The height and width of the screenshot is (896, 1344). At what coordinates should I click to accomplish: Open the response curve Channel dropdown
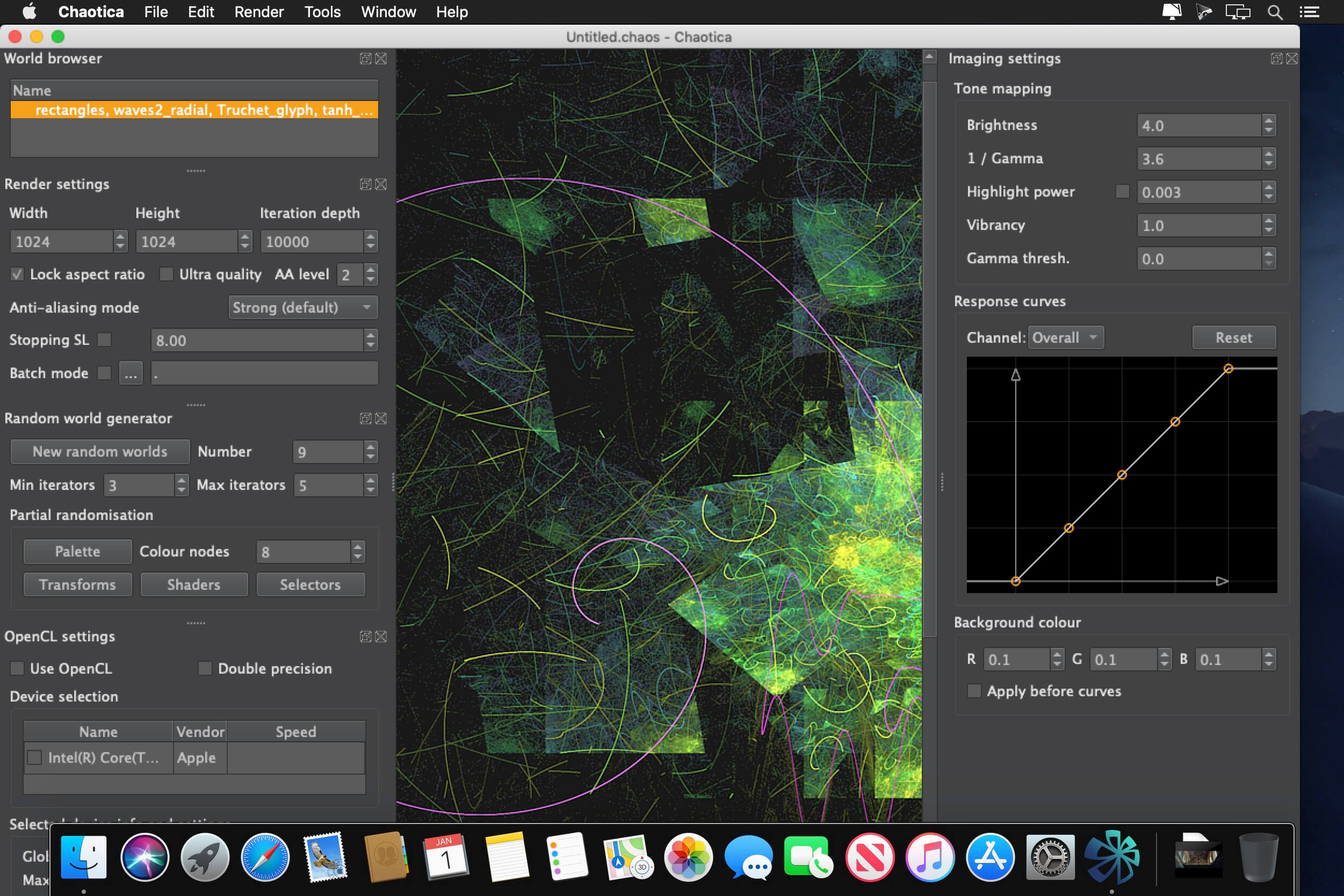click(1065, 338)
